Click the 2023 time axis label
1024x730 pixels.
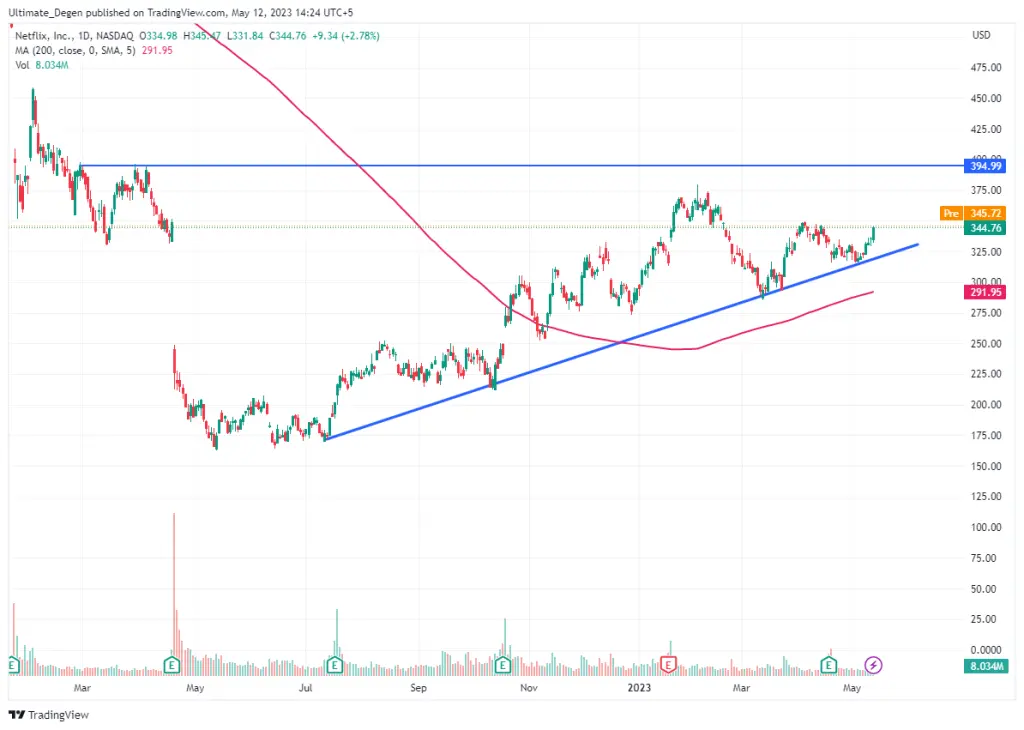click(x=639, y=688)
